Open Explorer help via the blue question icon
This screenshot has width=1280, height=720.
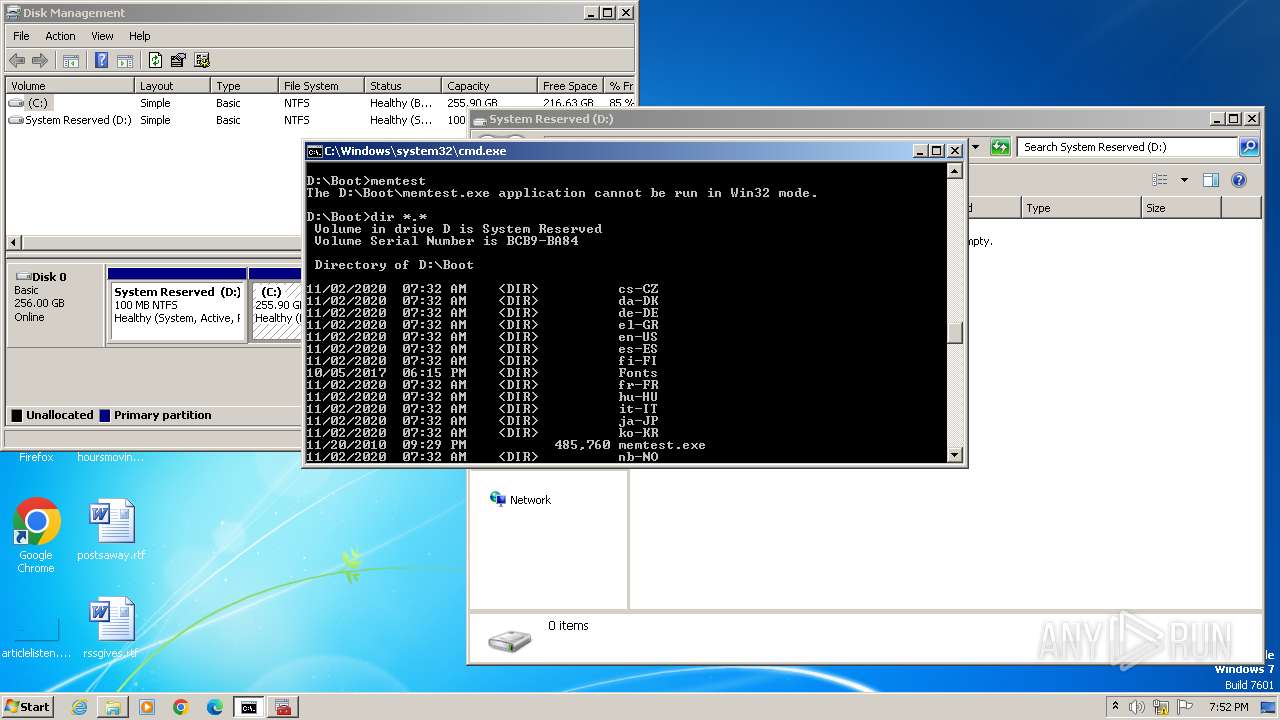click(x=1239, y=180)
